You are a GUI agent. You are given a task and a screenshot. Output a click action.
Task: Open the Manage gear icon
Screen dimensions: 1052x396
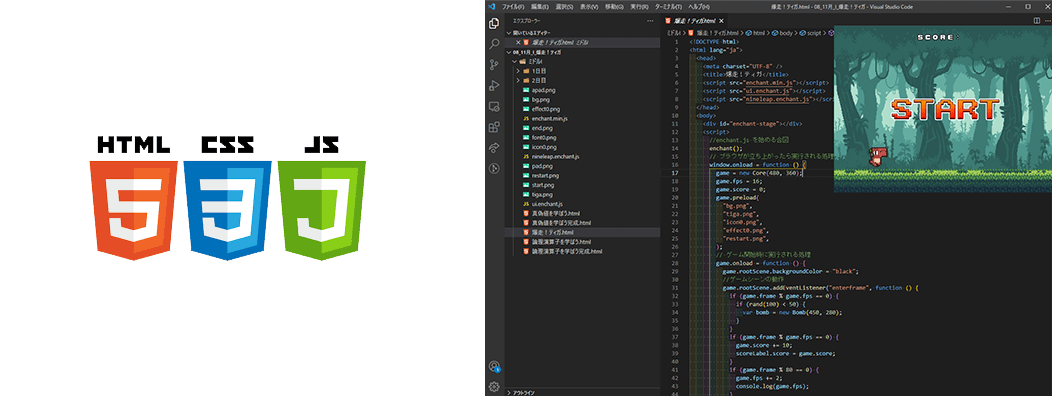(494, 387)
